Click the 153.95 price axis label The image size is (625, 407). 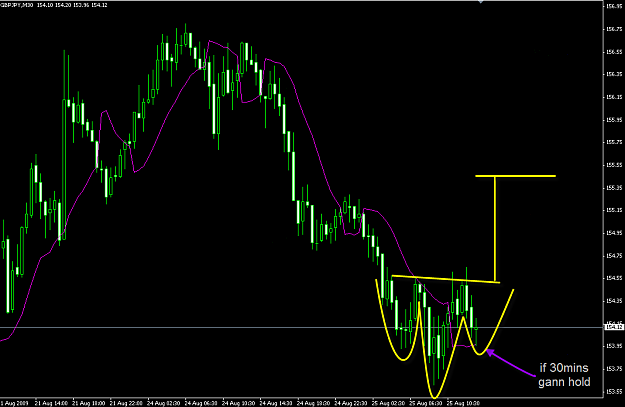(x=614, y=346)
